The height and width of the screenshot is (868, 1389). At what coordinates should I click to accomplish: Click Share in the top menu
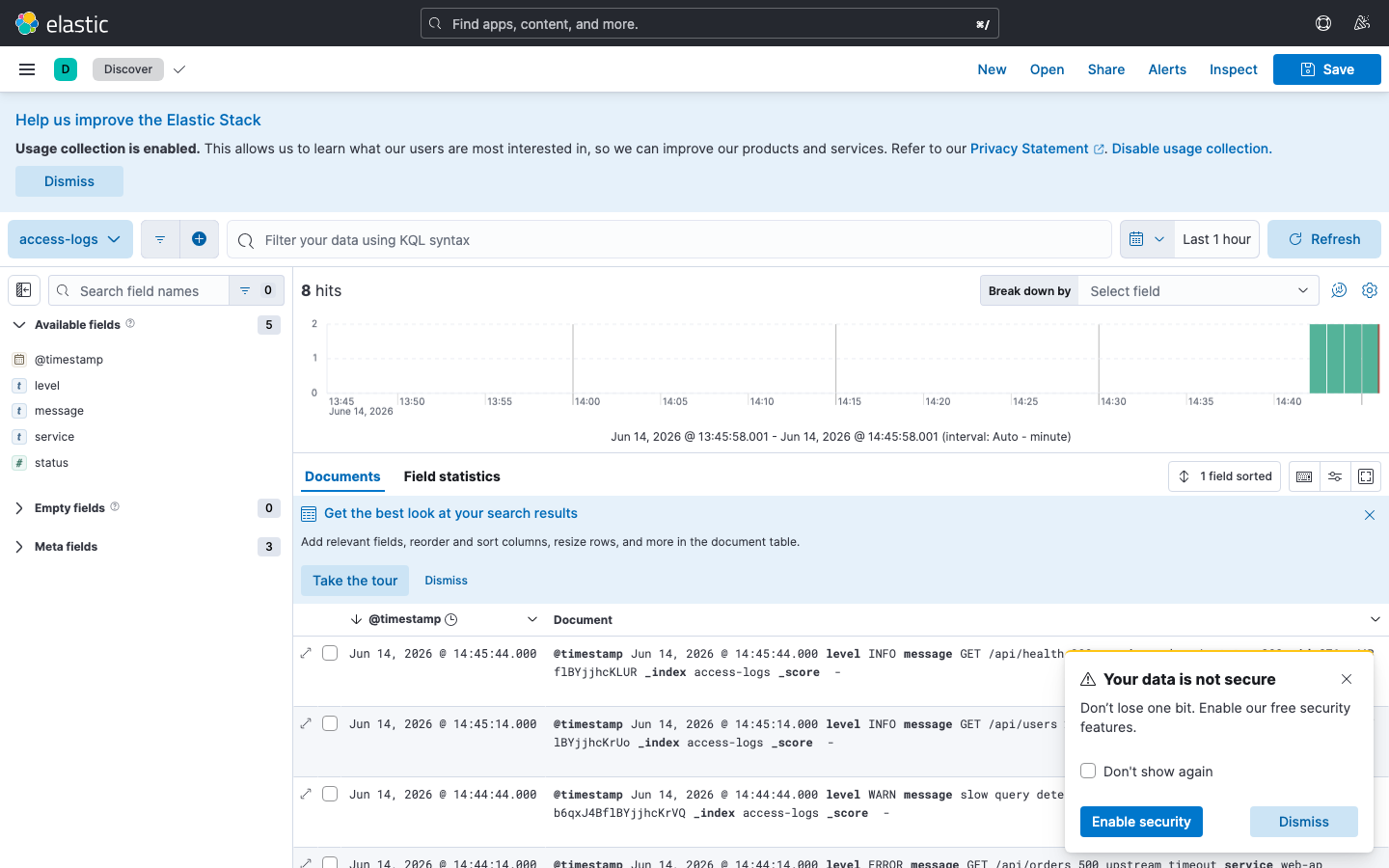click(1106, 69)
